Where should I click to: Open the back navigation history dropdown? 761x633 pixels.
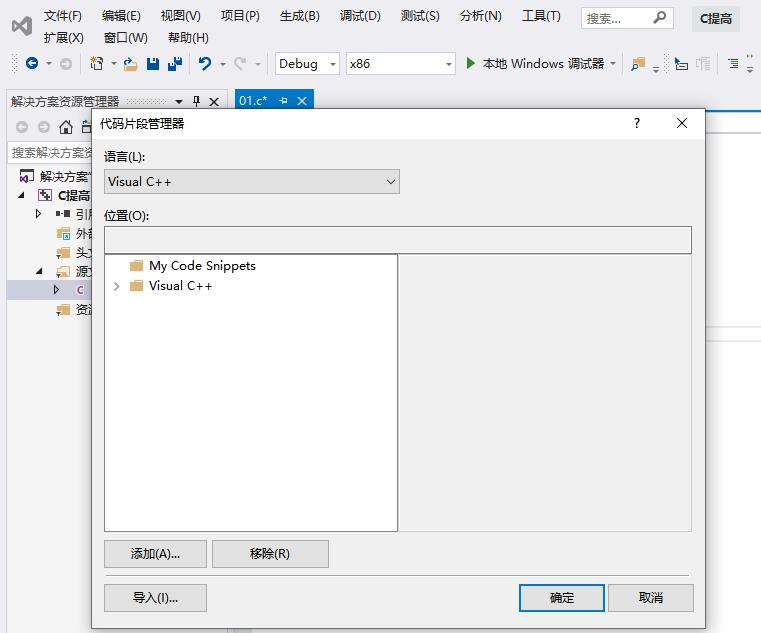(49, 64)
